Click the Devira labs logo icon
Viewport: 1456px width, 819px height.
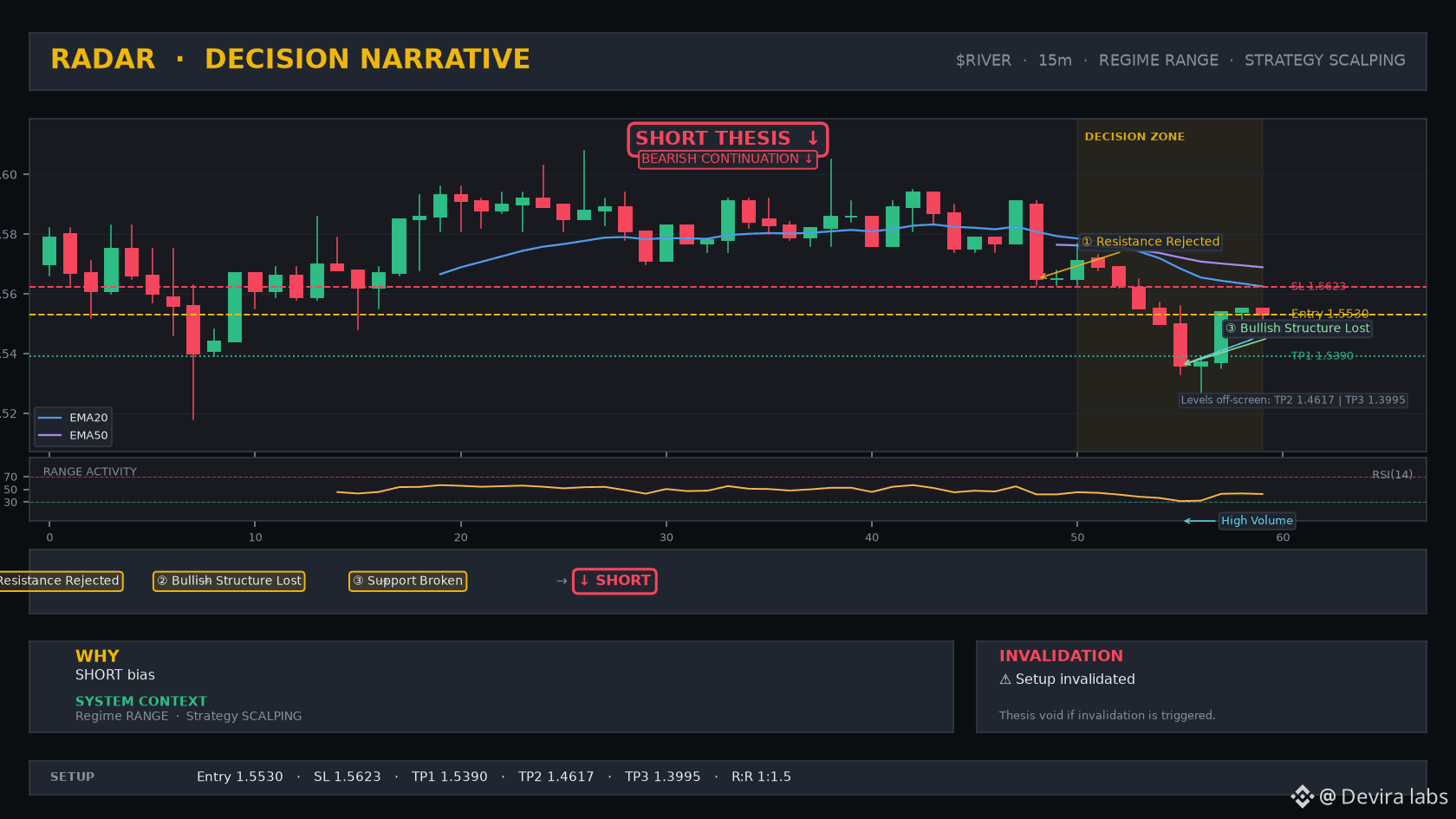(x=1303, y=796)
